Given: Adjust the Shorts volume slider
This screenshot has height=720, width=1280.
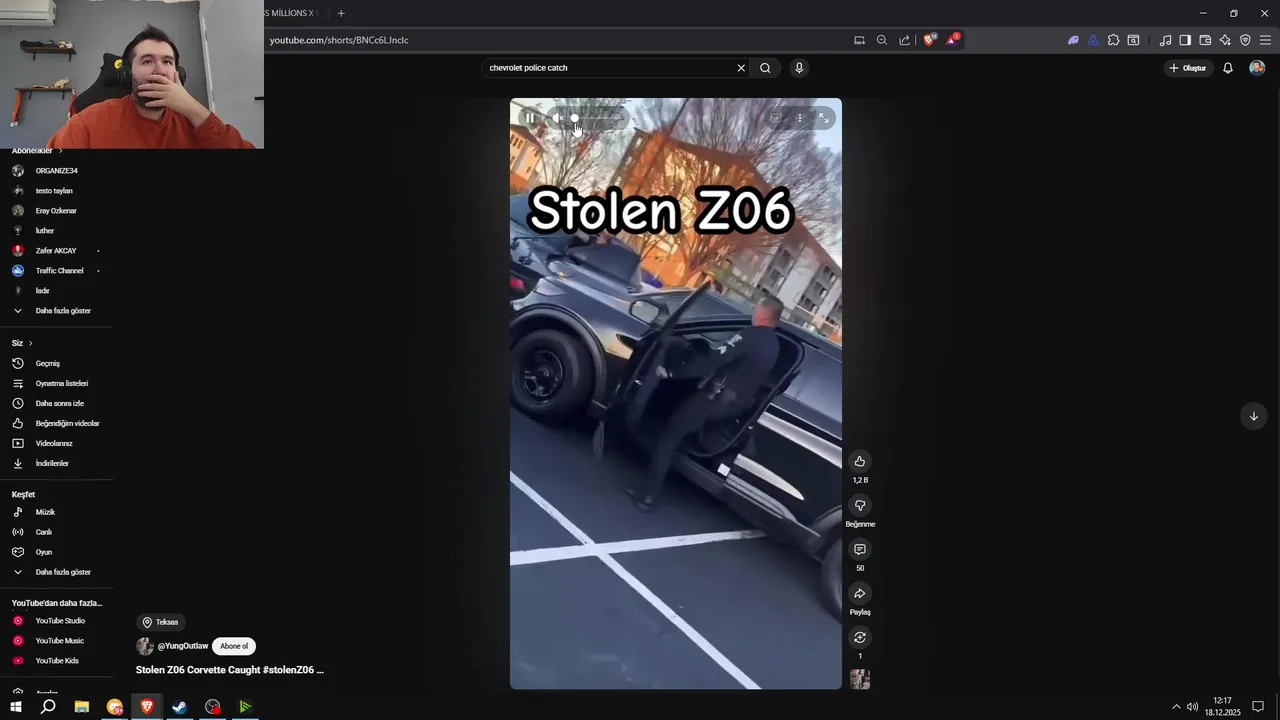Looking at the screenshot, I should point(596,118).
